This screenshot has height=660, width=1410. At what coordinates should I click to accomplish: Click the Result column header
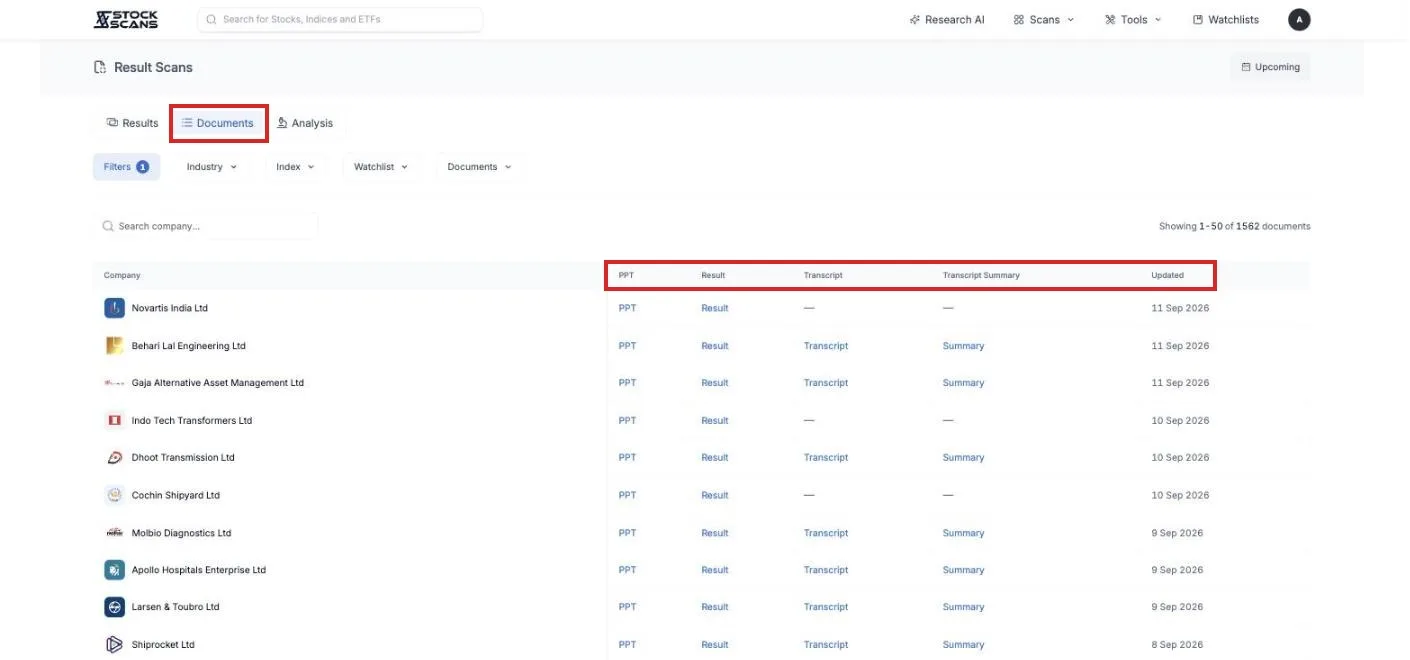coord(713,275)
